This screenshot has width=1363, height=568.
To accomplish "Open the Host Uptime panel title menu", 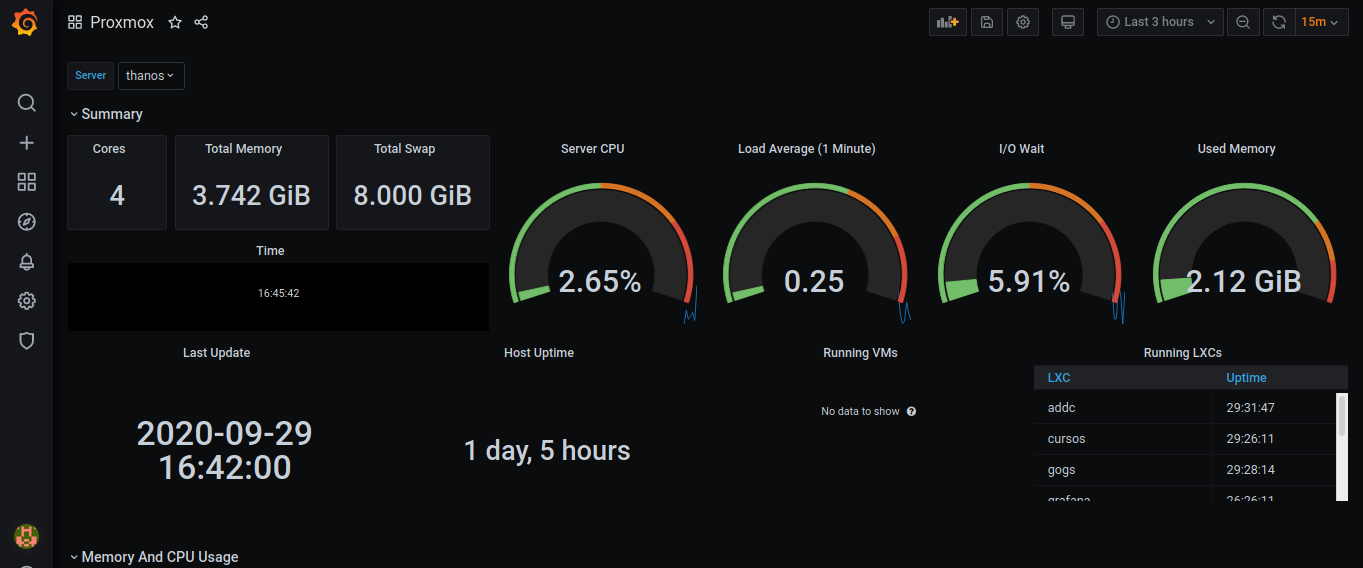I will 539,353.
